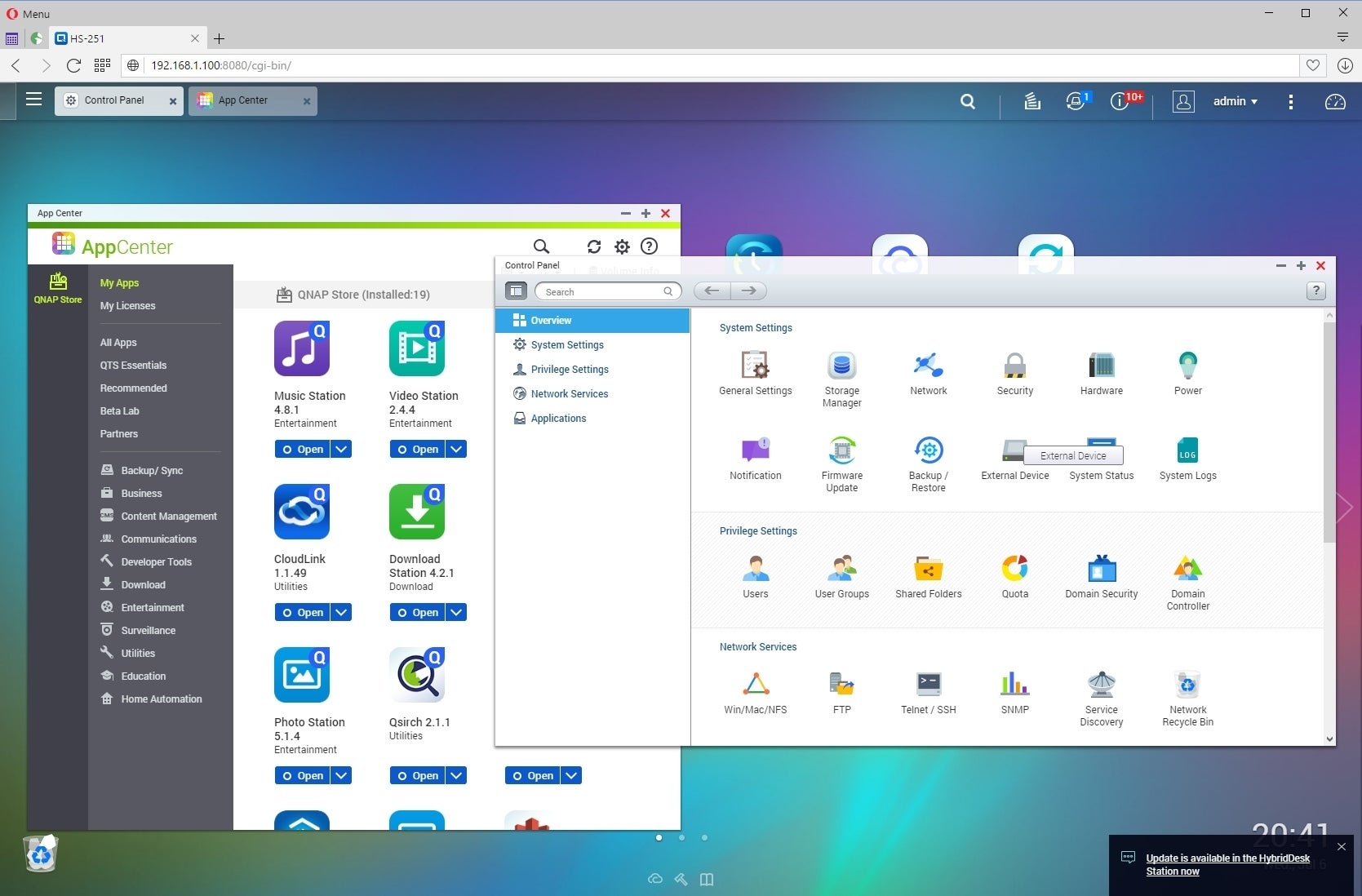Screen dimensions: 1362x896
Task: Click the Photo Station app icon
Action: [x=302, y=675]
